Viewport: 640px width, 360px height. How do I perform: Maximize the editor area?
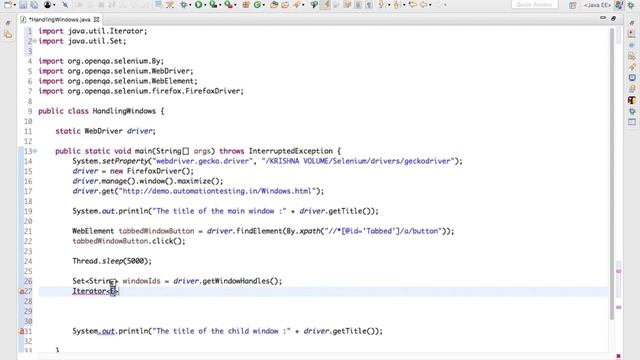[x=613, y=18]
